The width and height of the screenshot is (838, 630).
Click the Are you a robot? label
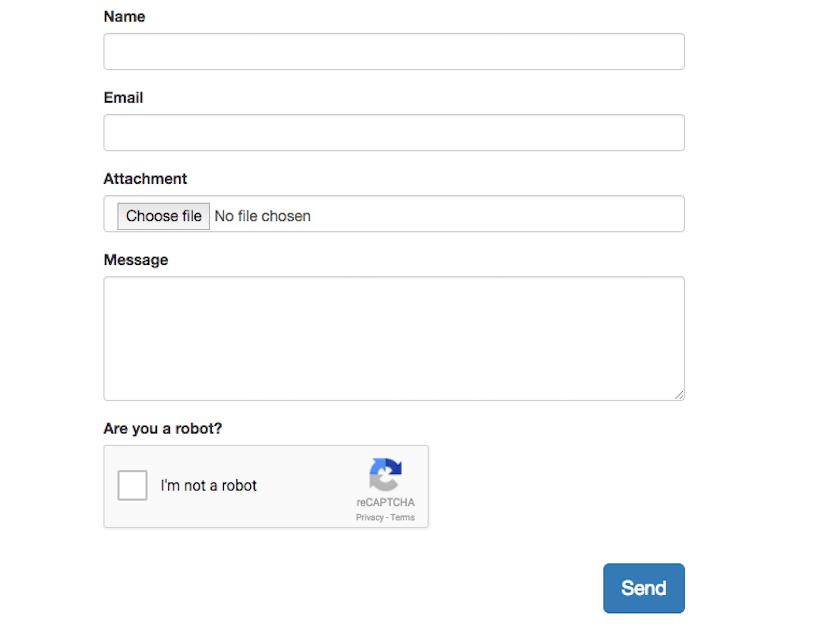[162, 429]
